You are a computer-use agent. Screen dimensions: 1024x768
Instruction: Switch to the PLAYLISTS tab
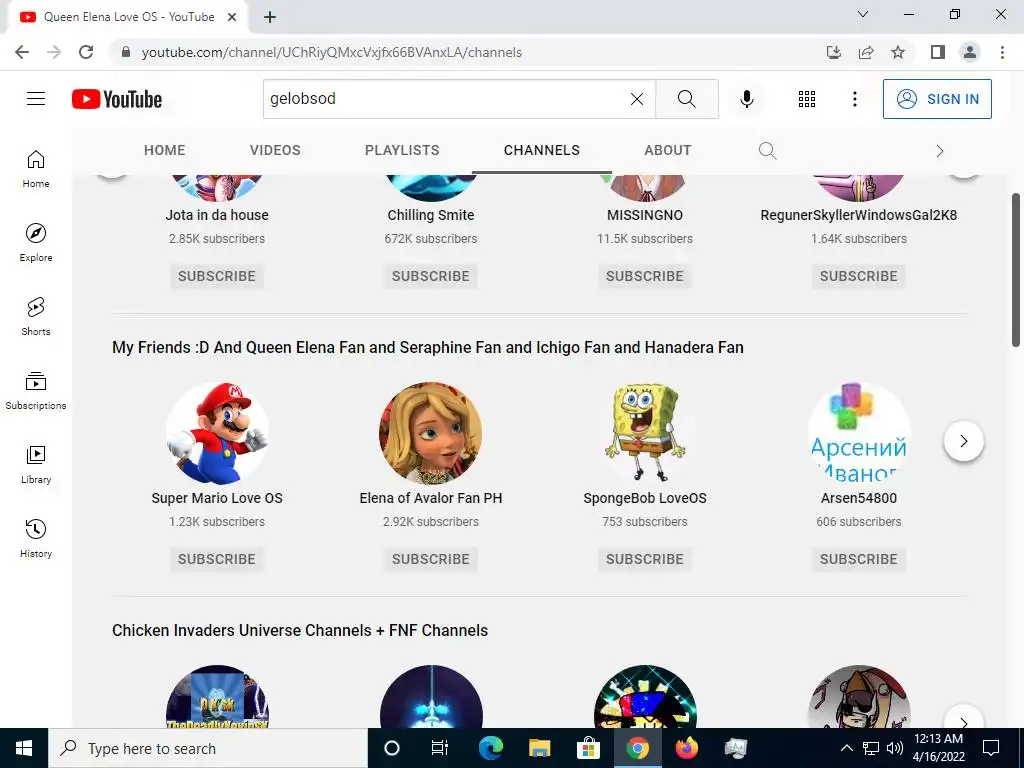402,150
